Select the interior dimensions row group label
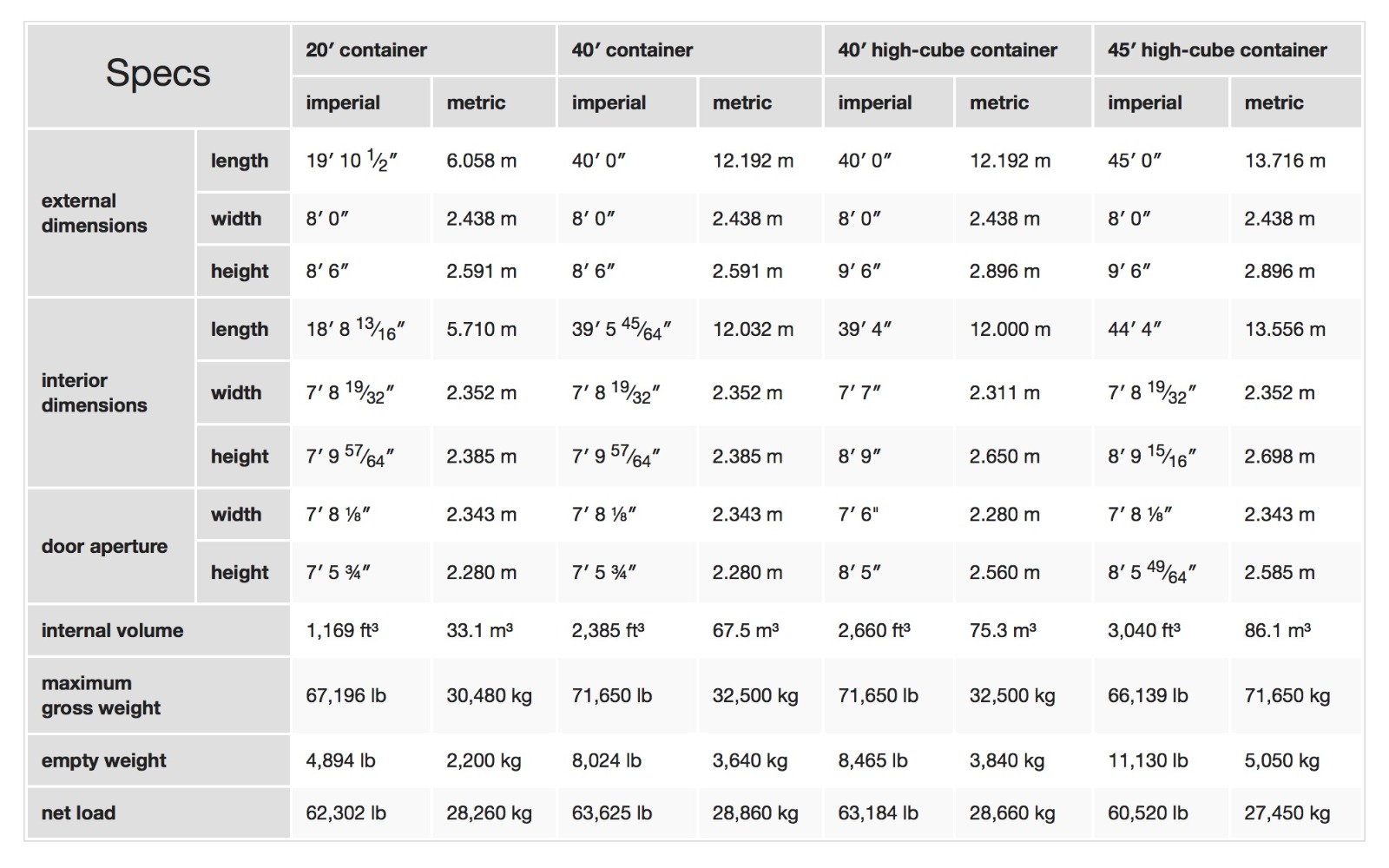Screen dimensions: 1389x868 coord(94,392)
